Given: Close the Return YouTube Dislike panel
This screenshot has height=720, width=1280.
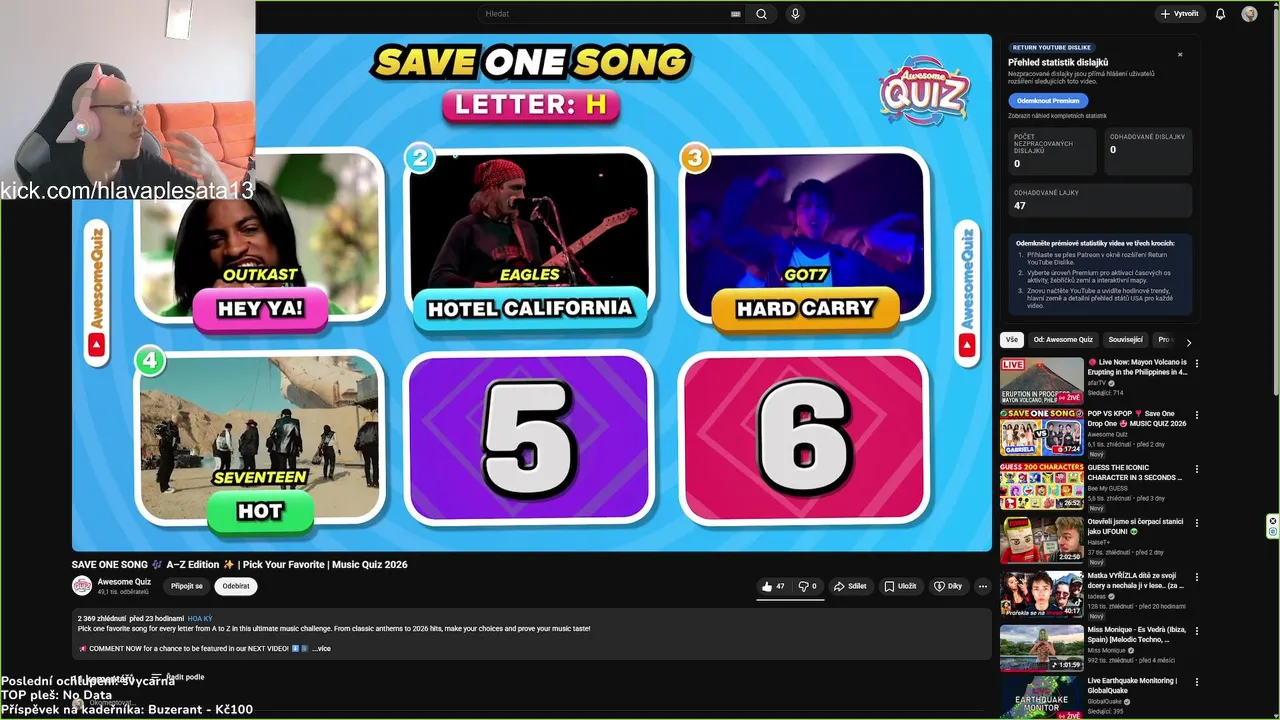Looking at the screenshot, I should tap(1180, 54).
